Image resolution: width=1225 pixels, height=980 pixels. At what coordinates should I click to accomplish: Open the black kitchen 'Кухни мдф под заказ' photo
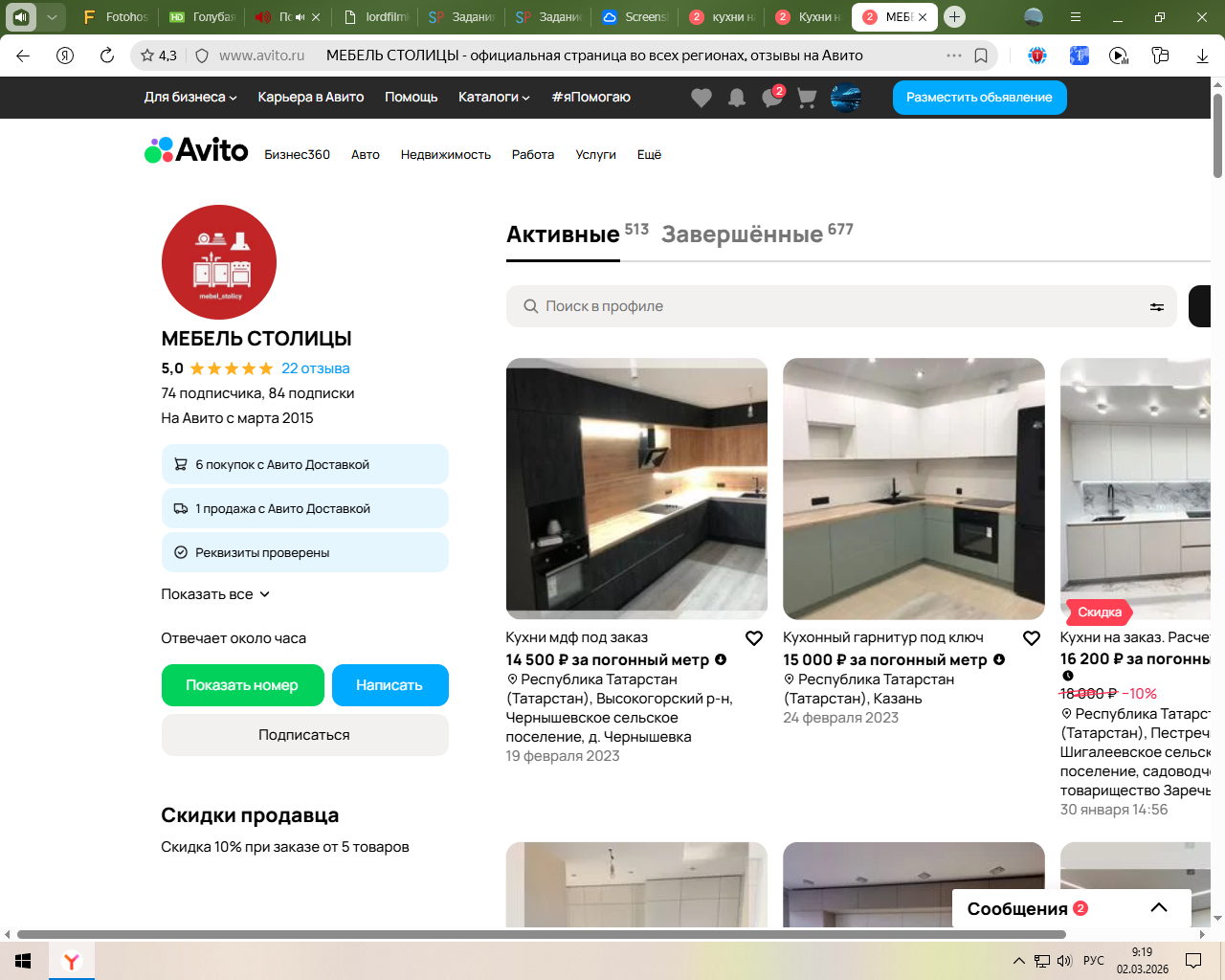pos(636,489)
